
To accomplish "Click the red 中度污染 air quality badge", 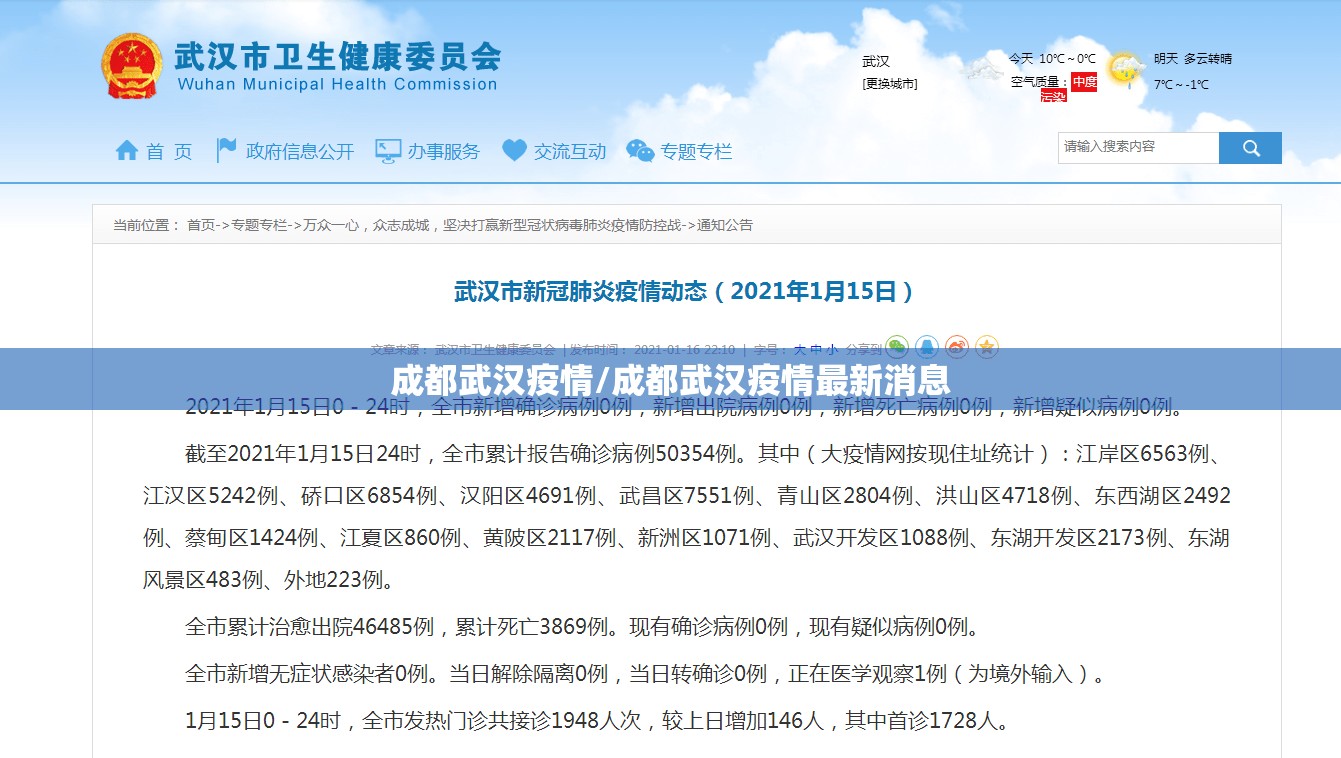I will click(1083, 82).
